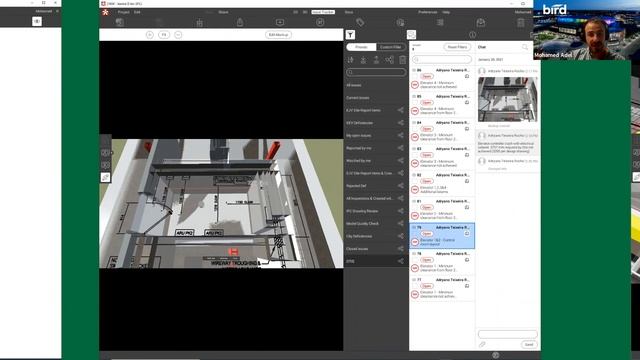
Task: Open the issue chat panel icon
Action: pyautogui.click(x=411, y=35)
